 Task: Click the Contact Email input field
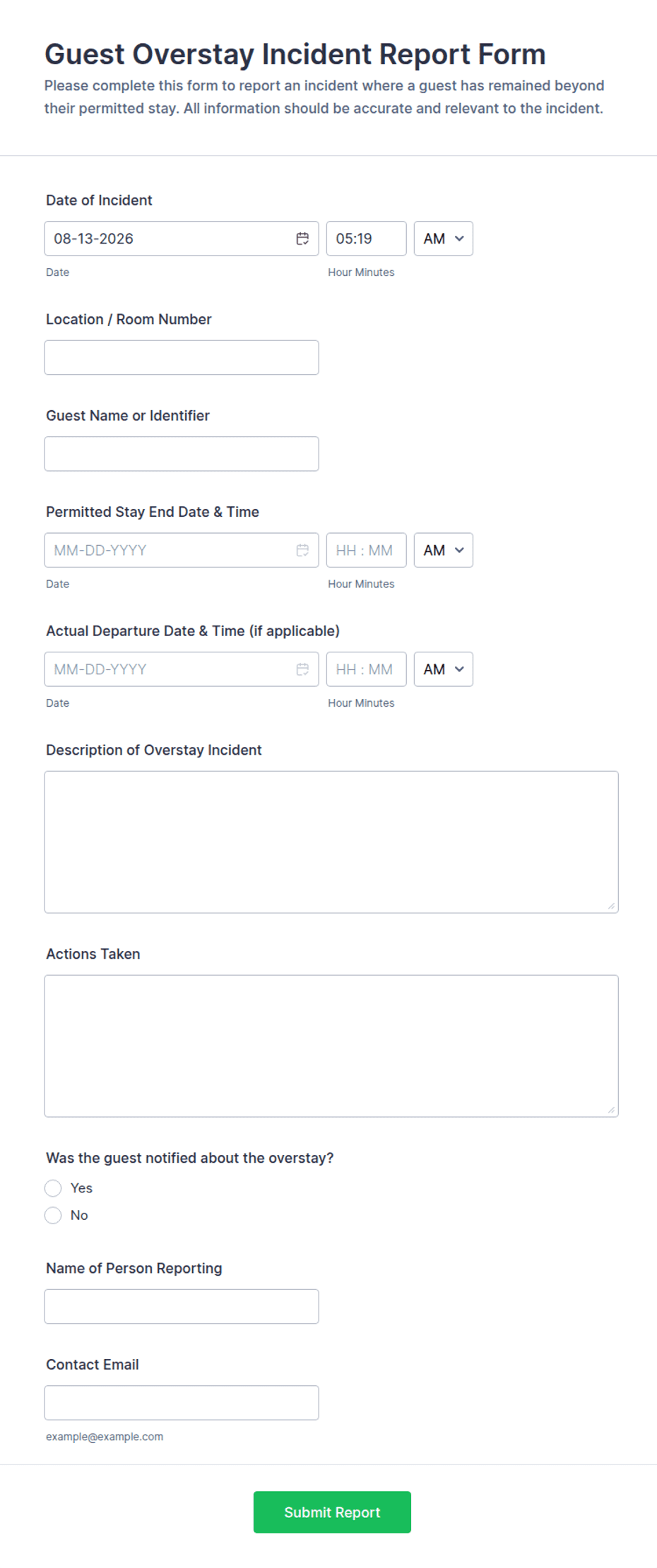click(182, 1403)
